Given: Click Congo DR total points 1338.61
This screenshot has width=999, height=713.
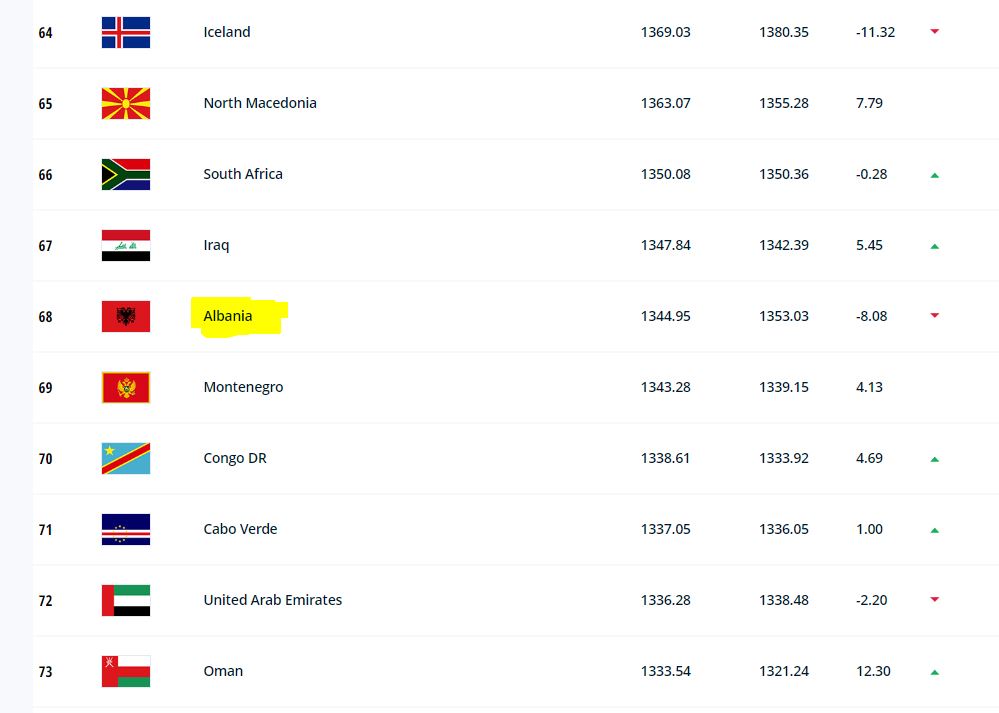Looking at the screenshot, I should 665,458.
